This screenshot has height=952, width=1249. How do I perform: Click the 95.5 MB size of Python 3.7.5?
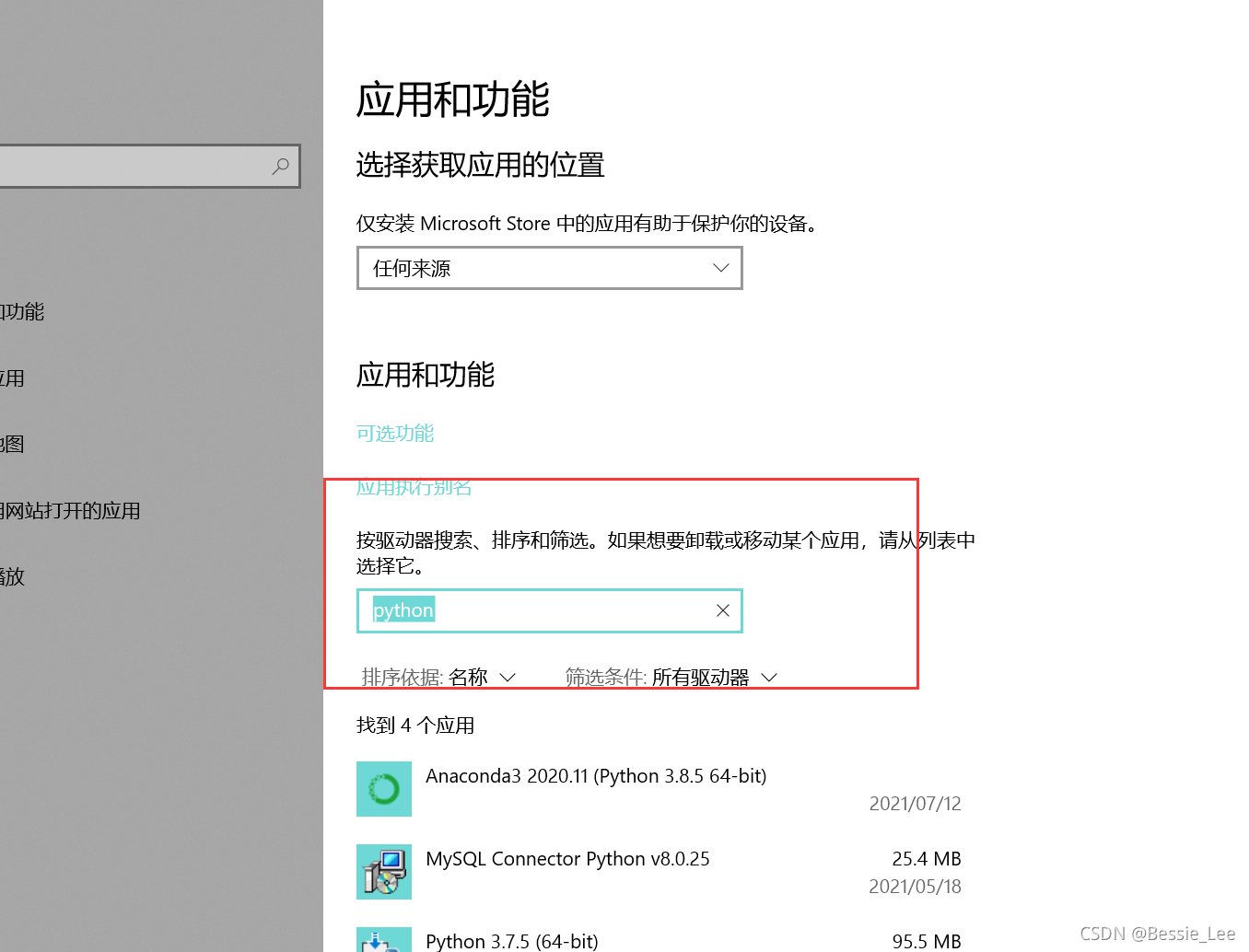(927, 942)
